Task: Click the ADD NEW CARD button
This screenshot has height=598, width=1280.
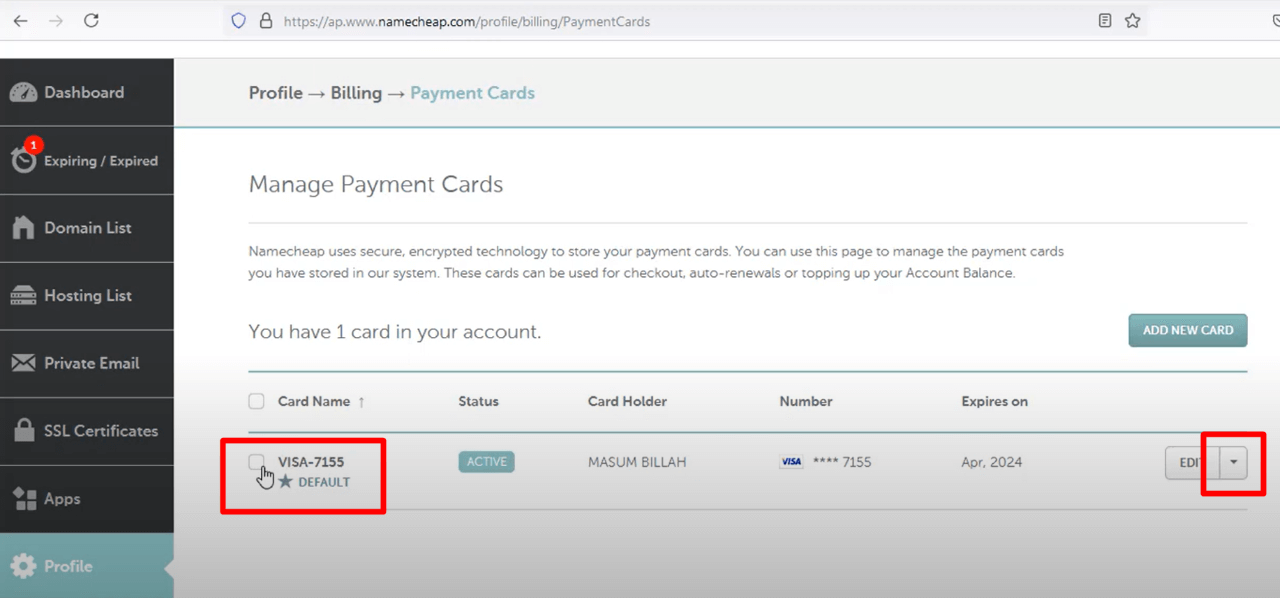Action: 1188,330
